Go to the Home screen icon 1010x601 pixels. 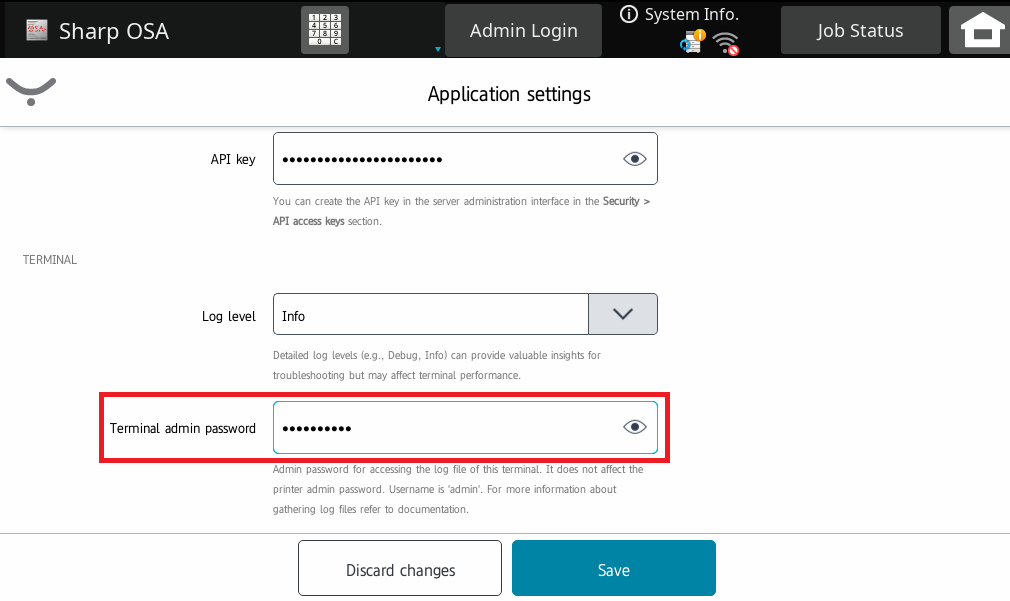tap(983, 31)
